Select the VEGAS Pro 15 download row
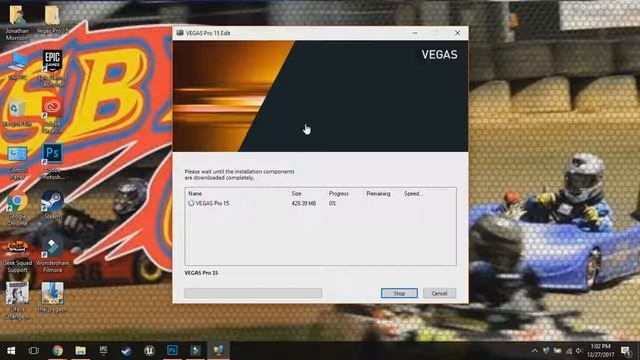Image resolution: width=640 pixels, height=360 pixels. [320, 203]
